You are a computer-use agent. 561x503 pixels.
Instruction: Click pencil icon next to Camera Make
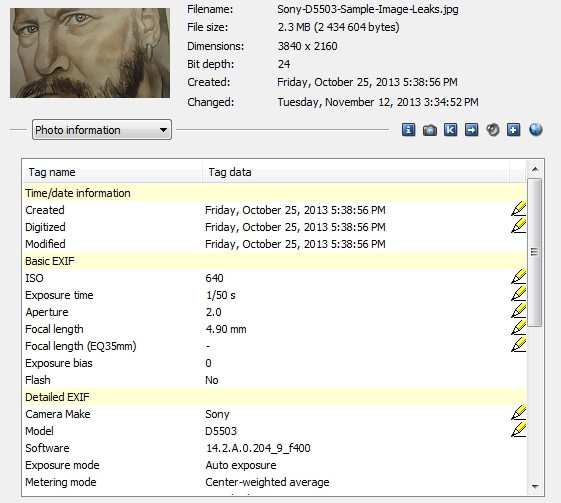tap(518, 413)
